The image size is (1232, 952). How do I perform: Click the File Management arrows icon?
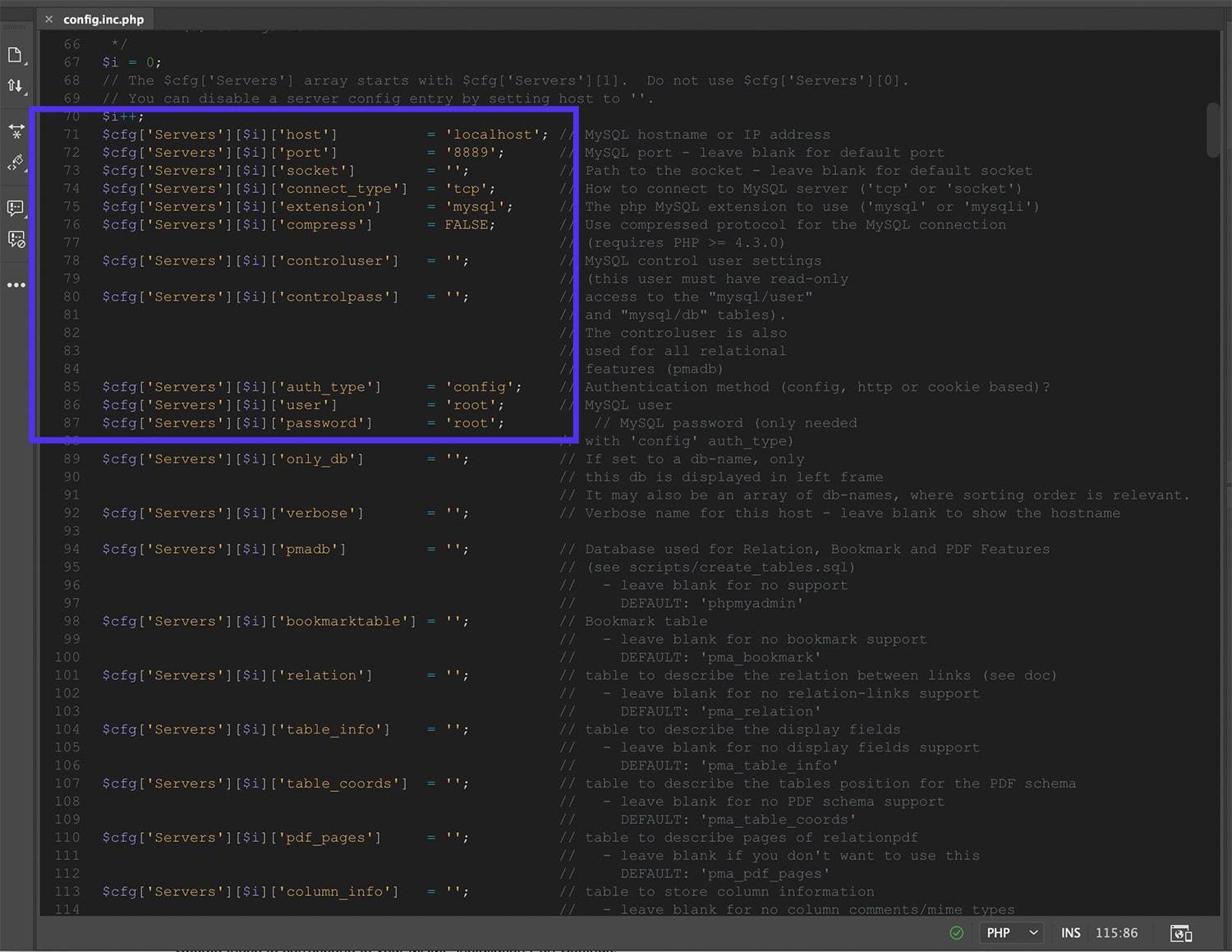(x=16, y=85)
